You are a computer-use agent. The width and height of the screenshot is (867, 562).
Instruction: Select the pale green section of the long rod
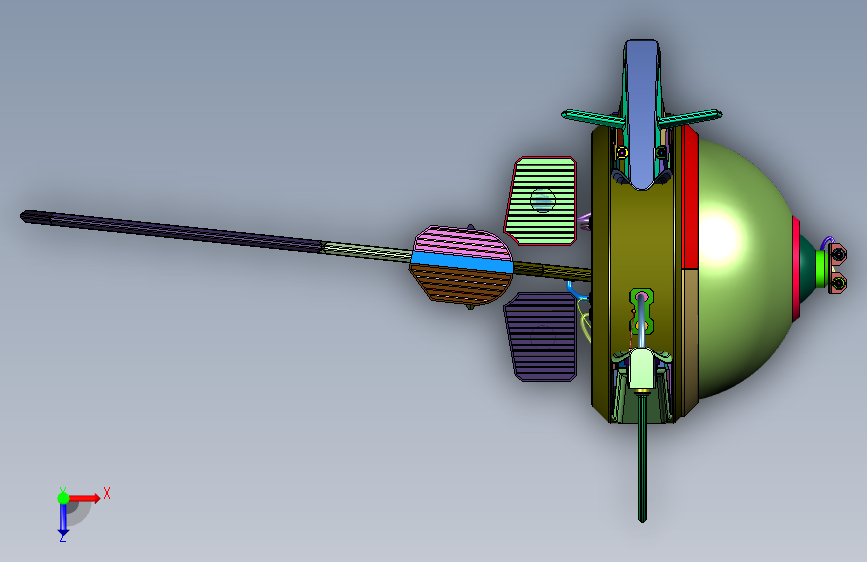(x=368, y=252)
